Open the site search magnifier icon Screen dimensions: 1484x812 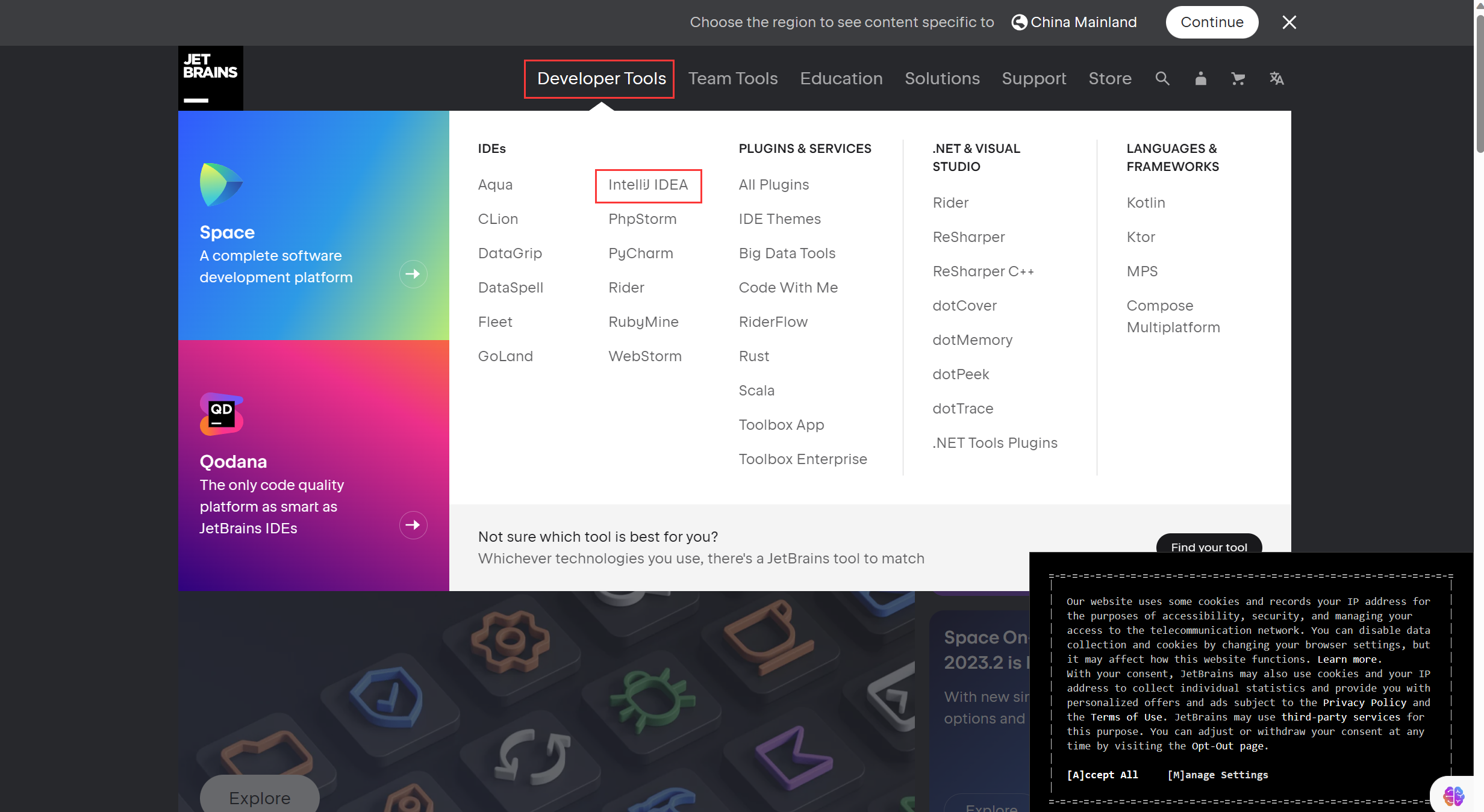click(x=1162, y=78)
